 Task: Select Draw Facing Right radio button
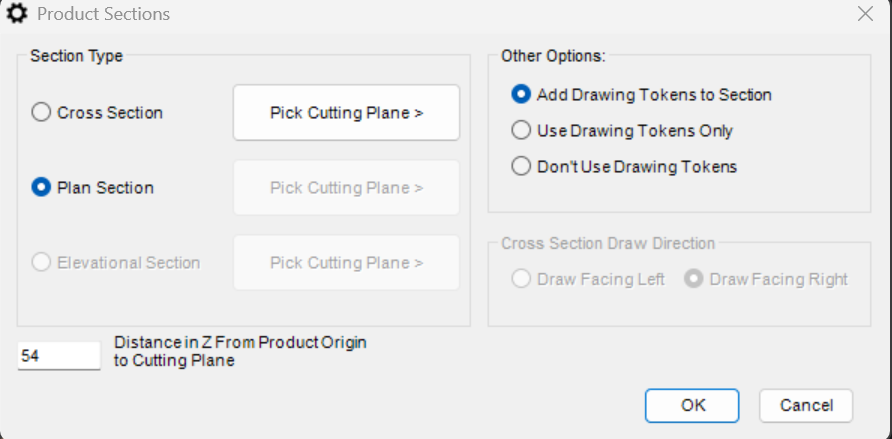click(693, 280)
